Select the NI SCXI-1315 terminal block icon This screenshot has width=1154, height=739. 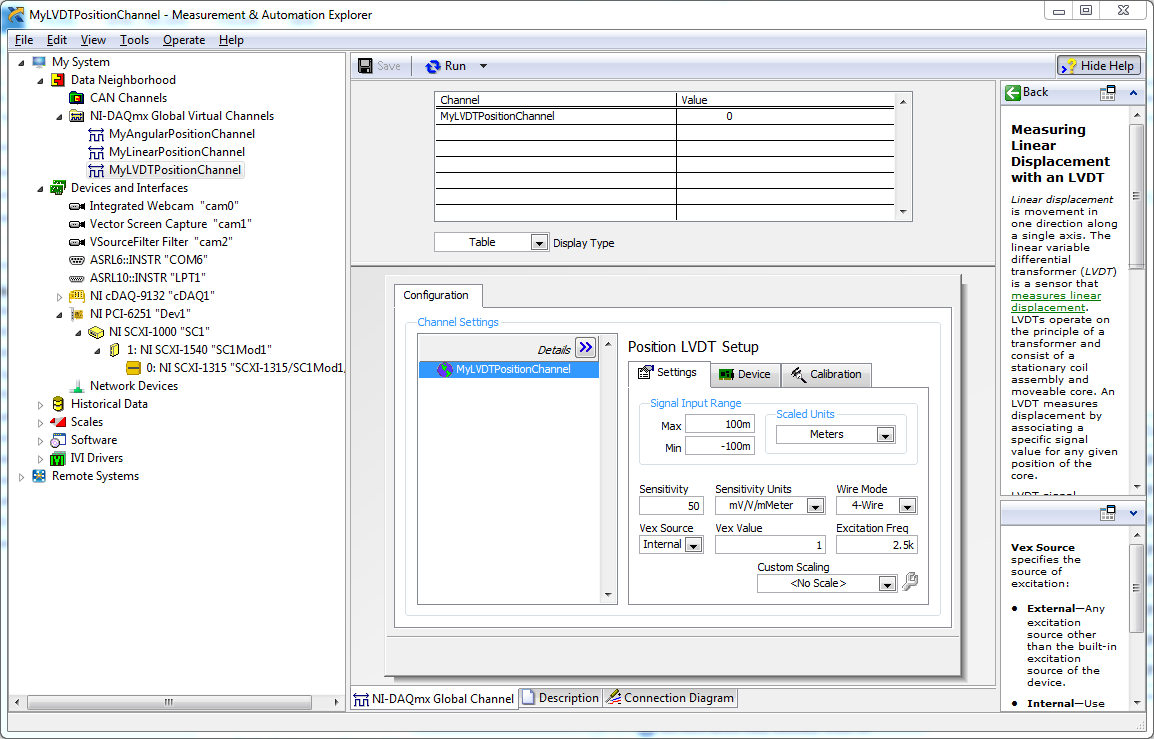point(133,367)
